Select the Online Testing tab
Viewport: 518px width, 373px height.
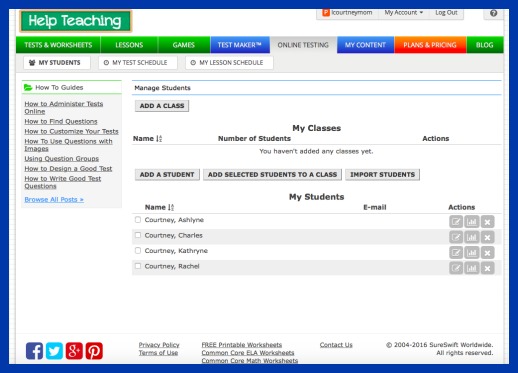pyautogui.click(x=303, y=45)
